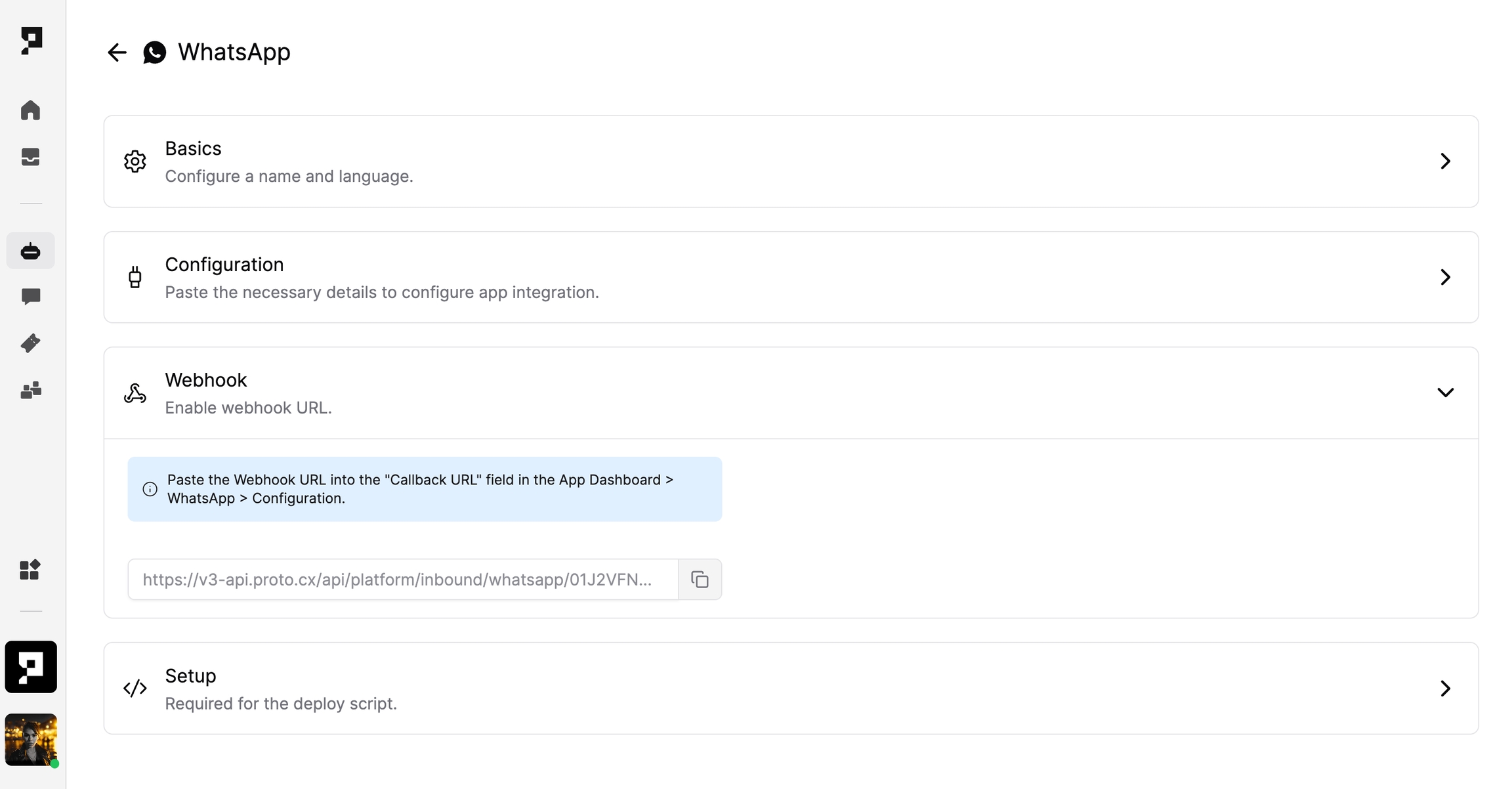Screen dimensions: 1512x789
Task: Copy the webhook URL with copy icon
Action: click(x=700, y=580)
